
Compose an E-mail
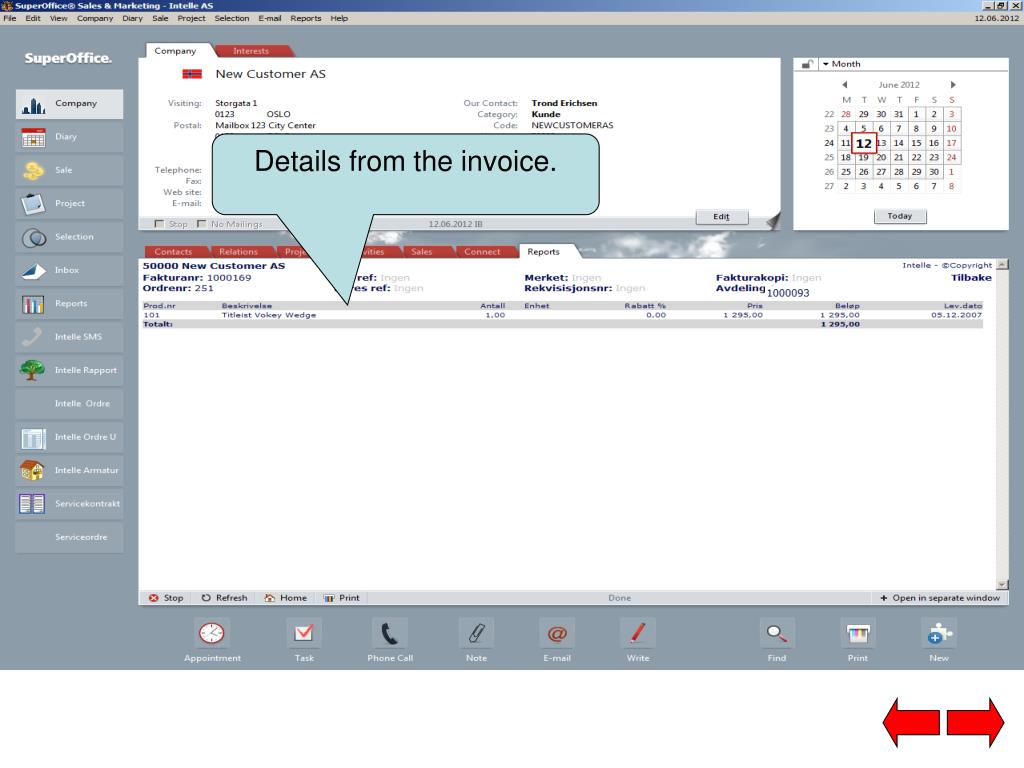[x=557, y=633]
